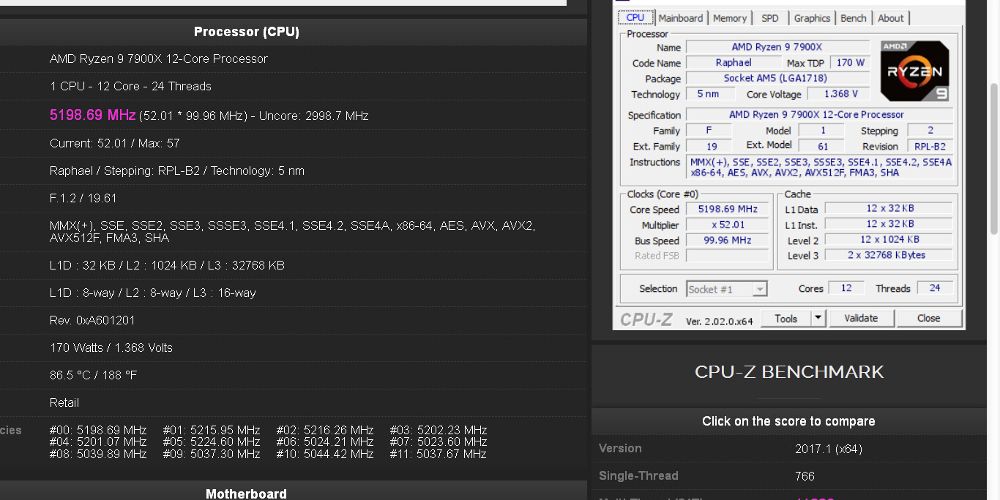This screenshot has height=500, width=1000.
Task: Click the Level 3 cache value 2 x 32768 KBytes
Action: [889, 255]
